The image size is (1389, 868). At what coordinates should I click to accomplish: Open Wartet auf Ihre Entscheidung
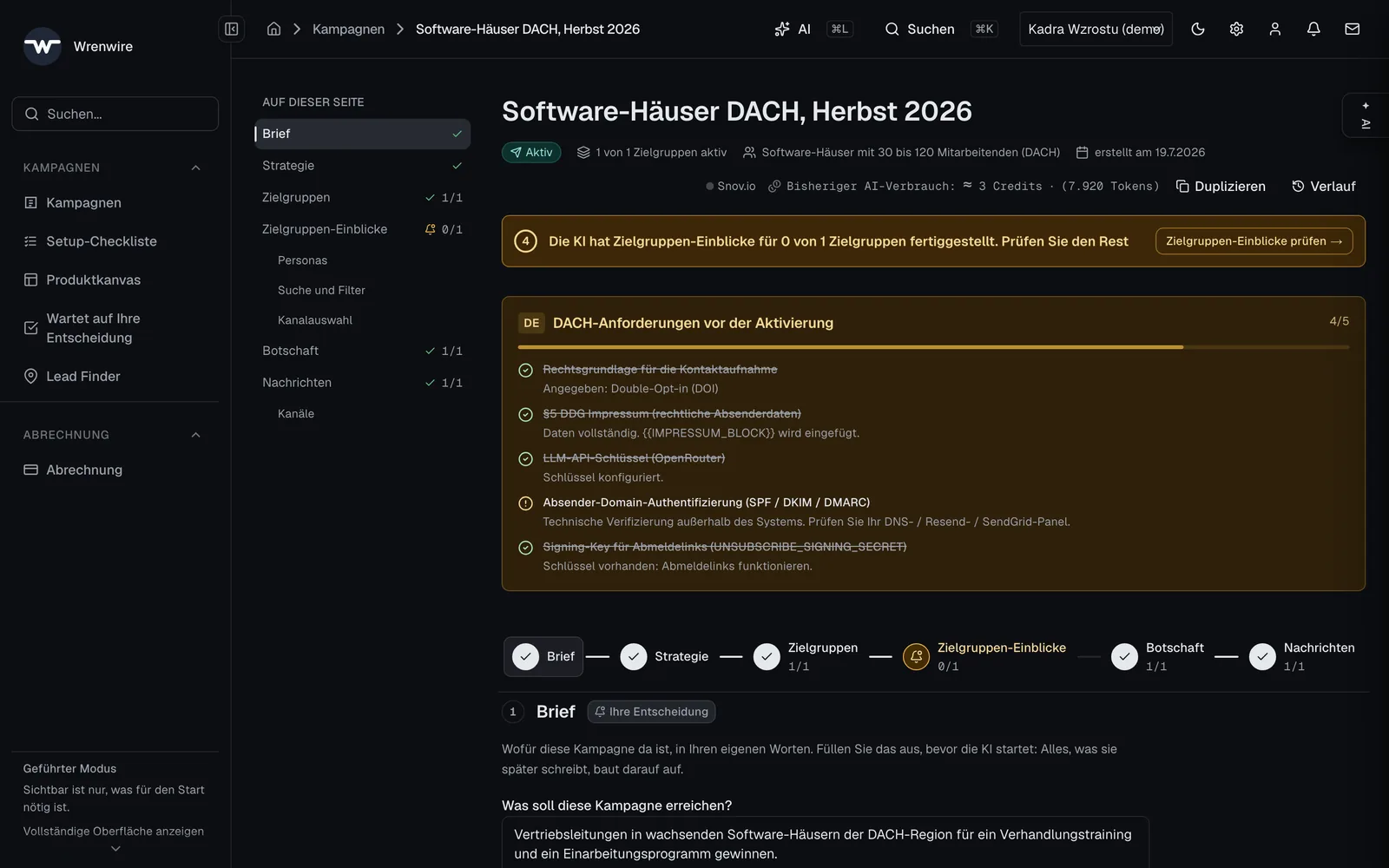click(x=115, y=328)
